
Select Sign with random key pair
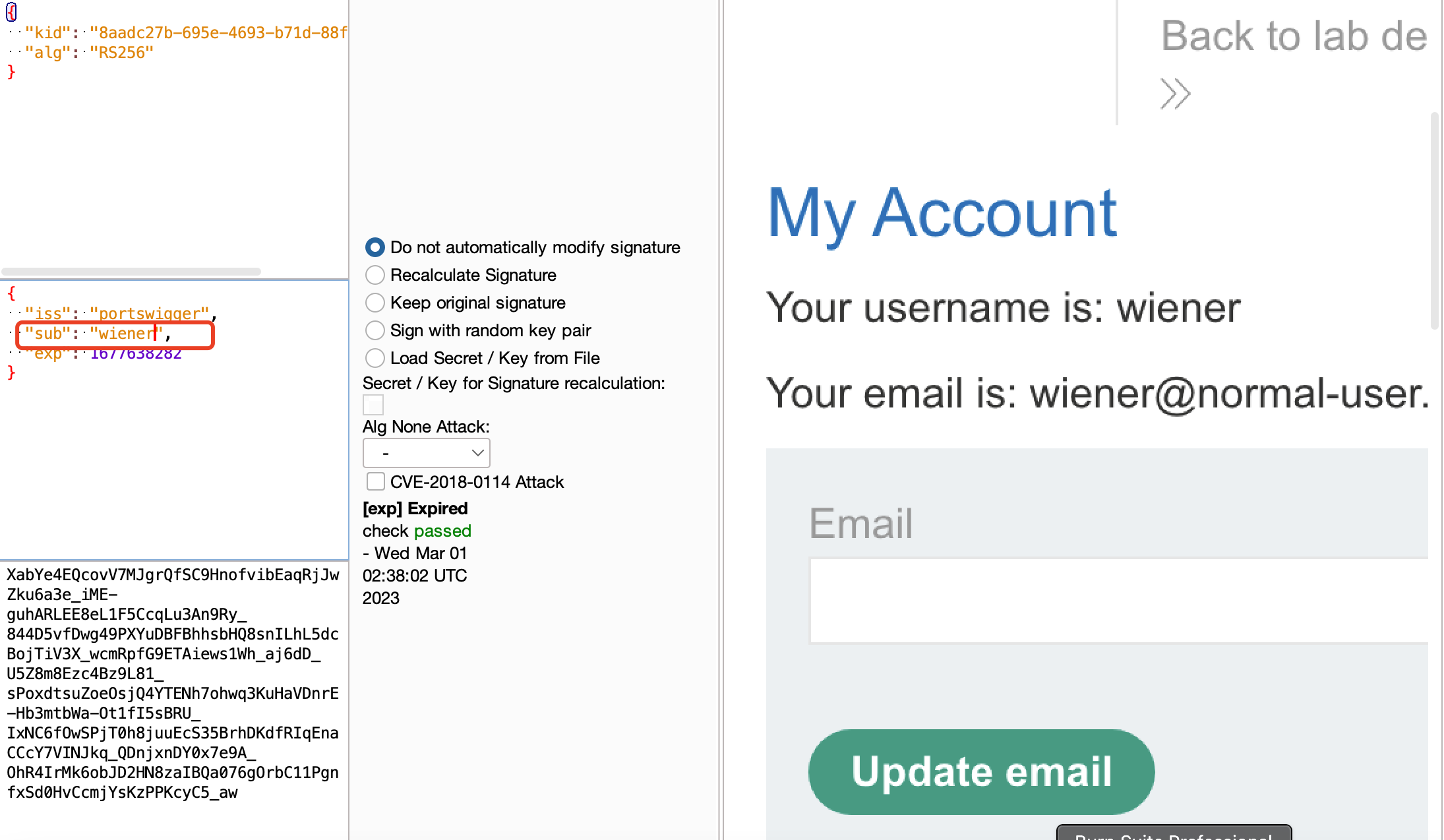tap(375, 330)
